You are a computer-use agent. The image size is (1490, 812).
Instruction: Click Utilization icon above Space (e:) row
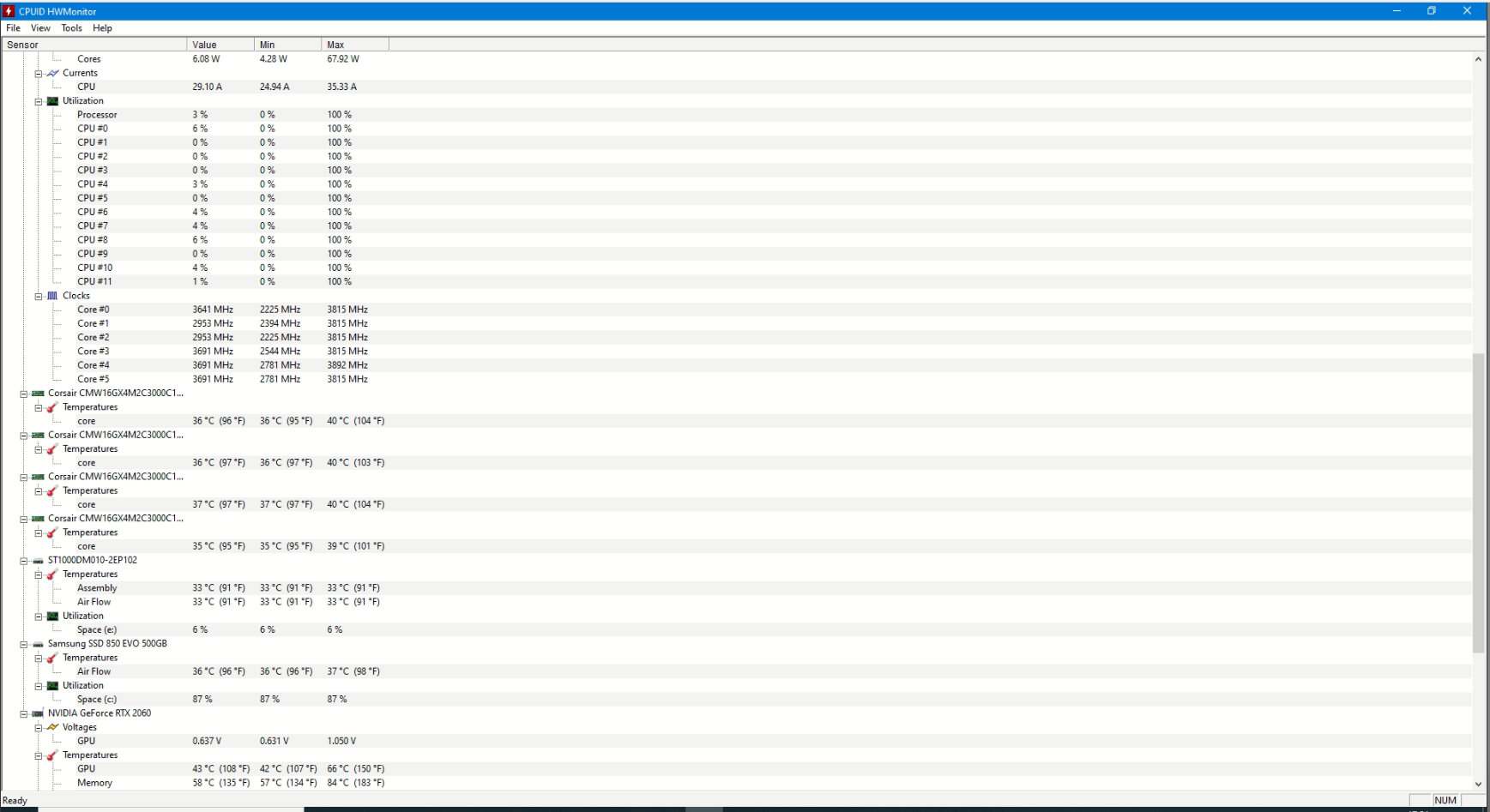pos(53,616)
